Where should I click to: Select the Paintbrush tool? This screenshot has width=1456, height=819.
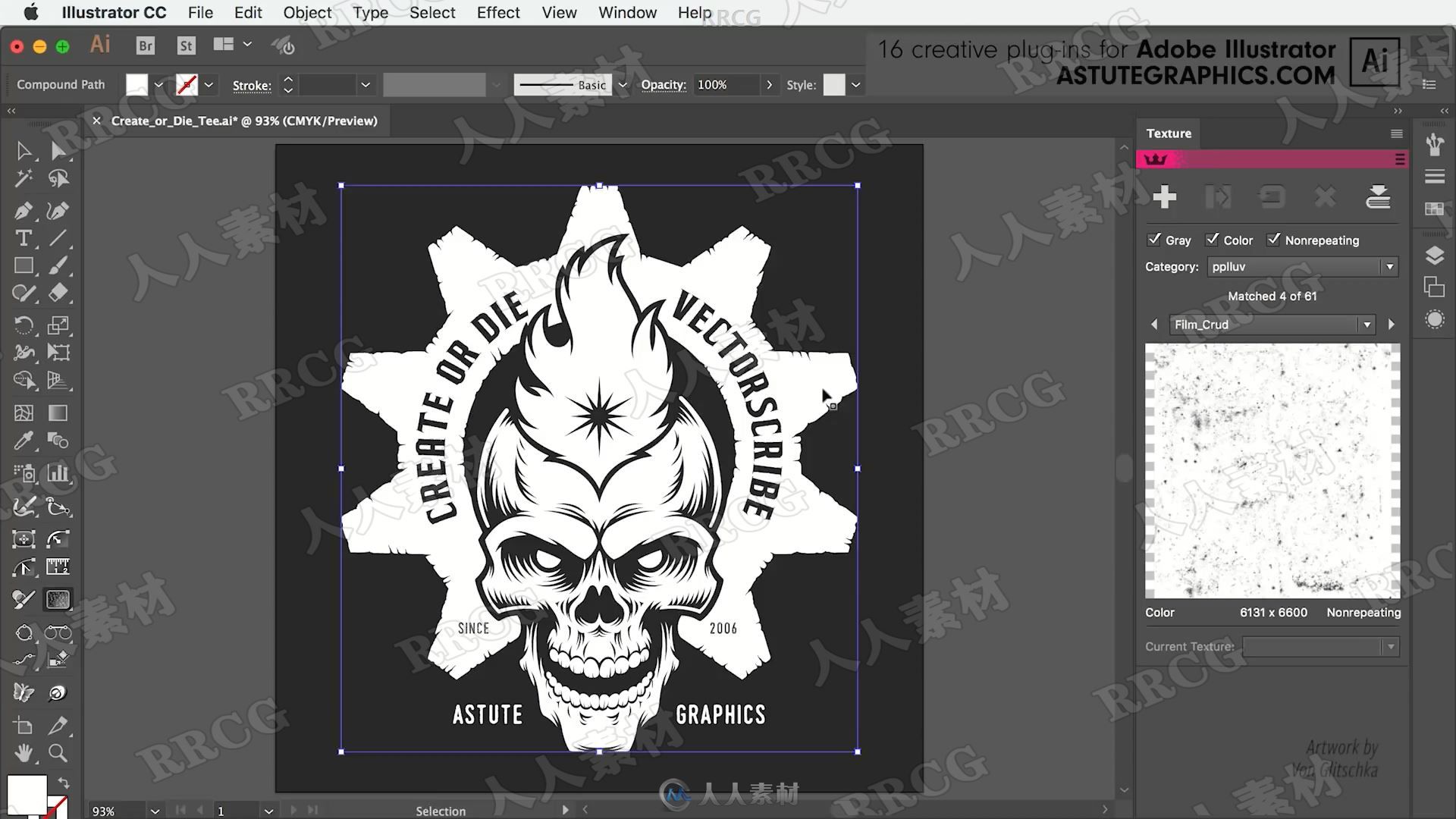pos(58,265)
